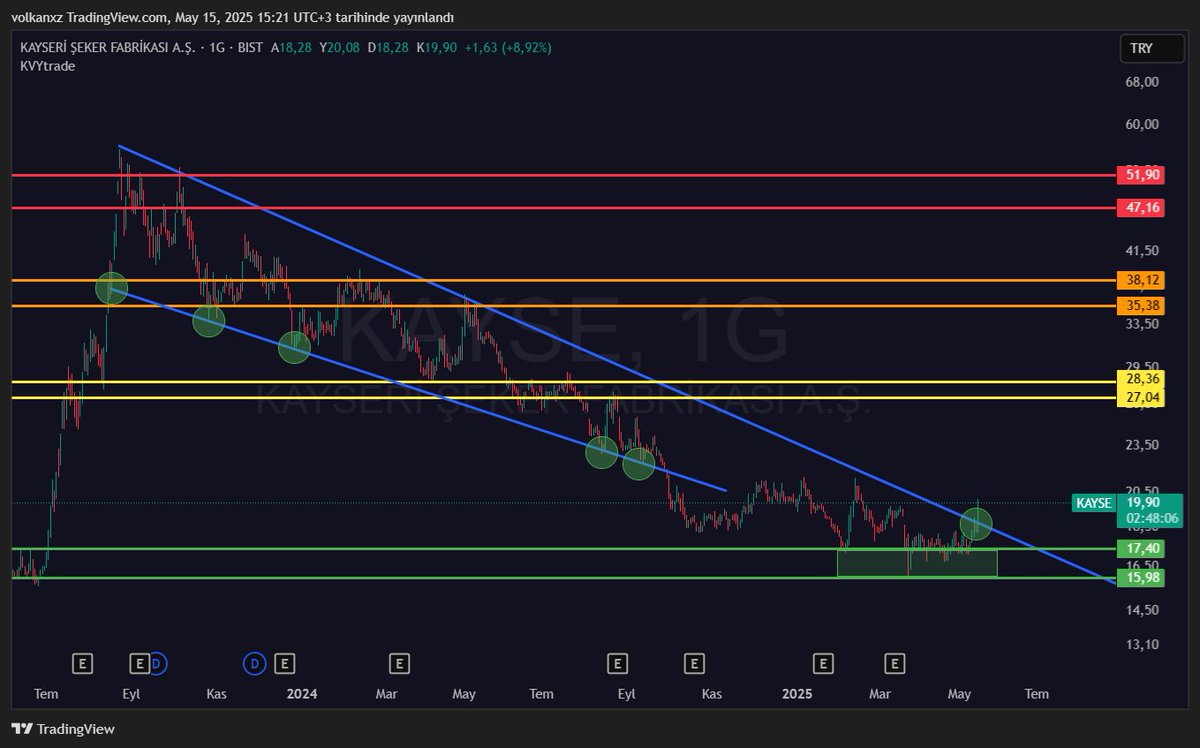This screenshot has width=1200, height=748.
Task: Click the 2025 time axis label
Action: (797, 693)
